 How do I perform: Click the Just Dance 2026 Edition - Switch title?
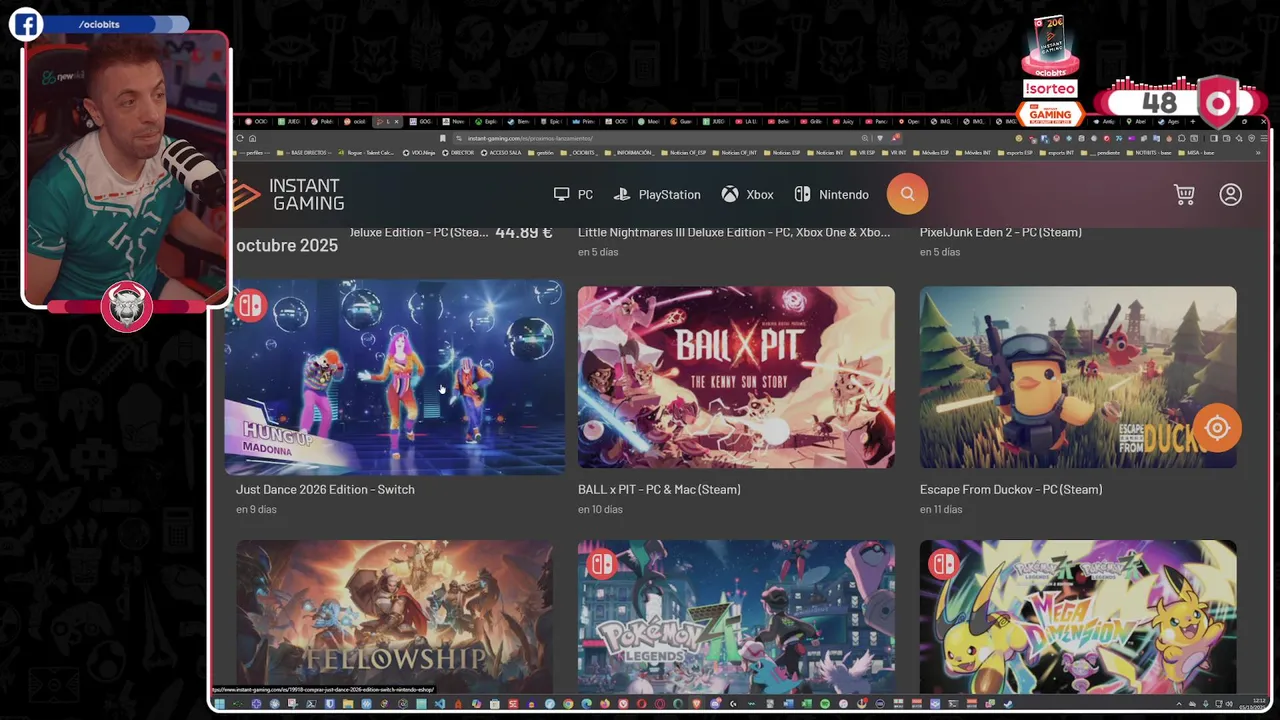coord(325,489)
